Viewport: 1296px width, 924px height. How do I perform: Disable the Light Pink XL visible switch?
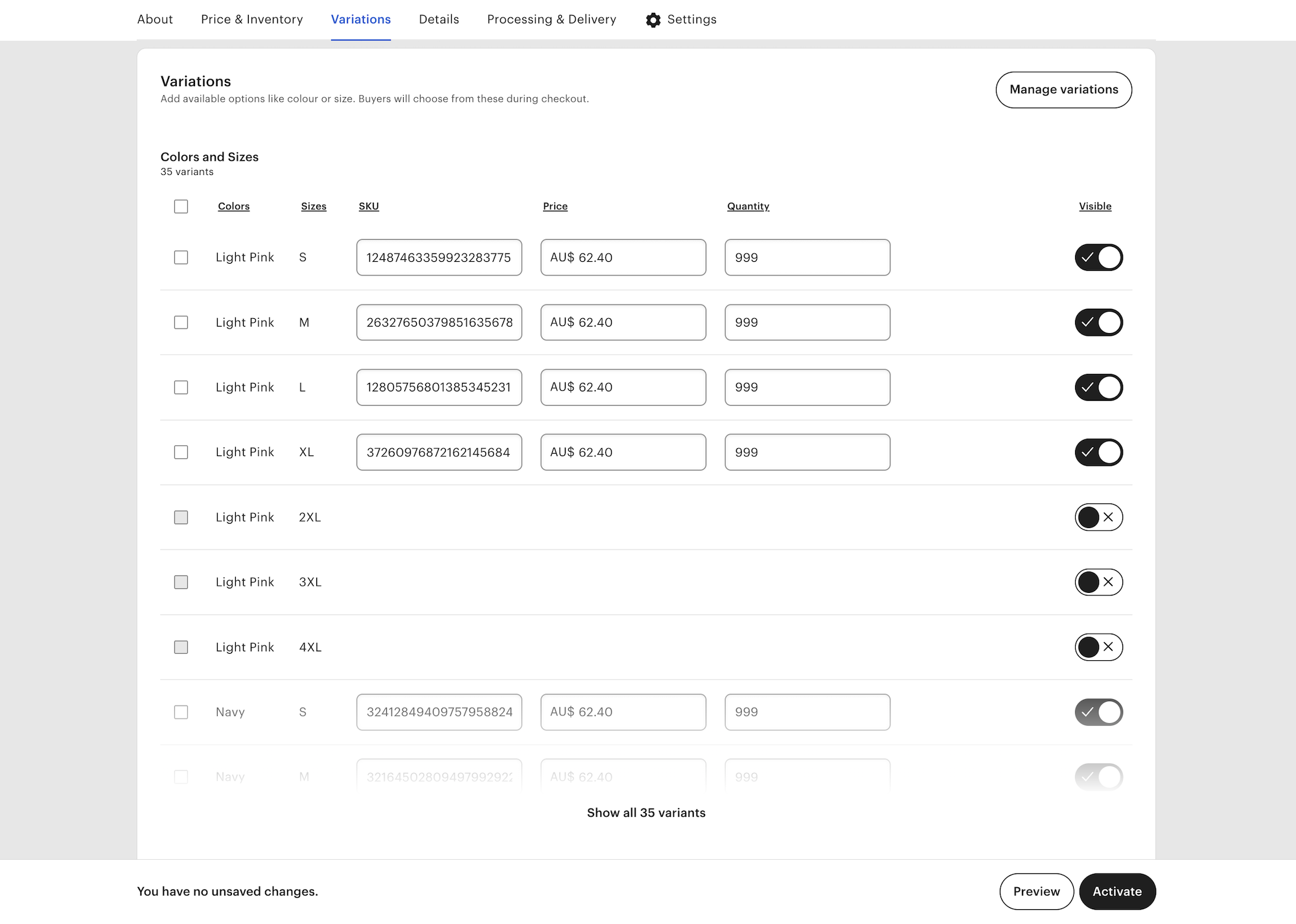point(1098,452)
